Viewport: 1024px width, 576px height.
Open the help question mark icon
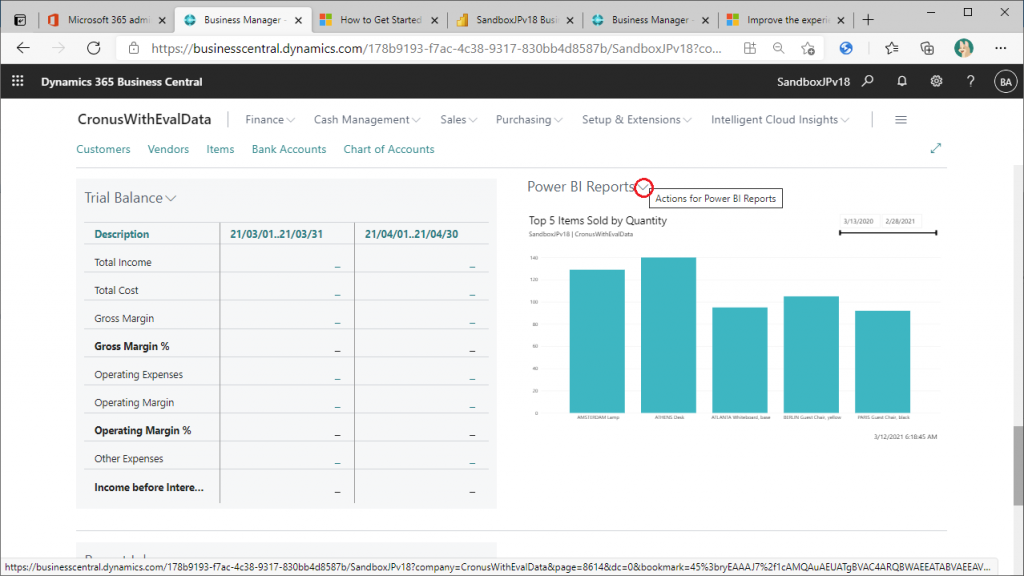tap(970, 81)
